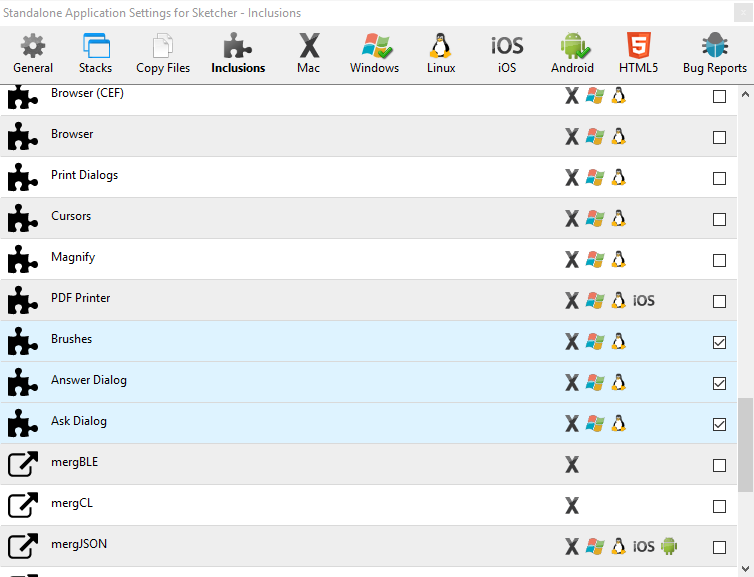
Task: Switch to the iOS tab
Action: (507, 53)
